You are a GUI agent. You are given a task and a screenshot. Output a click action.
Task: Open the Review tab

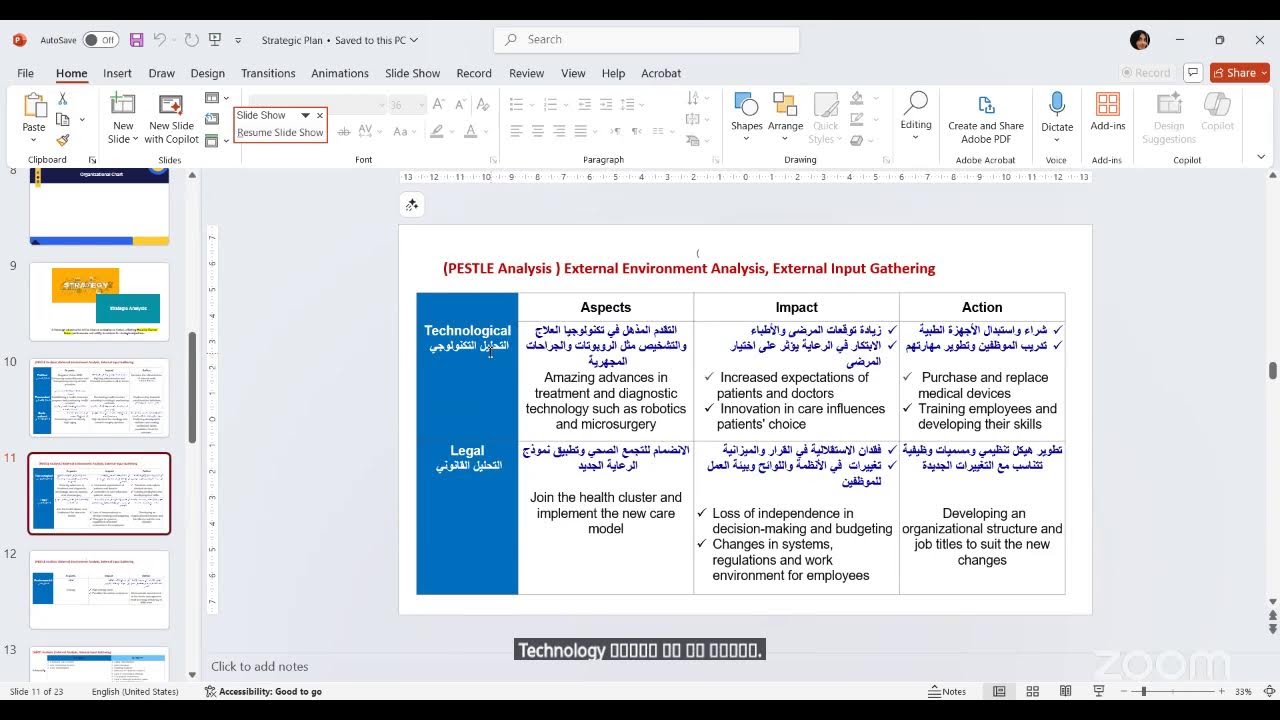click(526, 73)
